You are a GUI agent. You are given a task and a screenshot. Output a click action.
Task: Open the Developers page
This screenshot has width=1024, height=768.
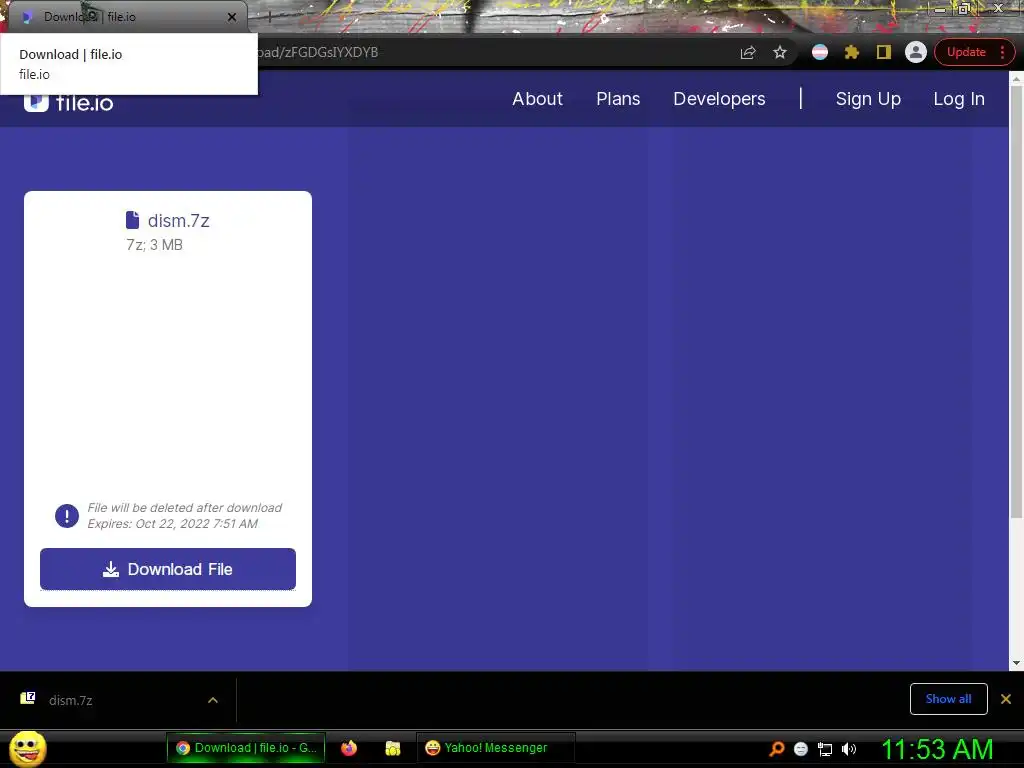click(719, 99)
